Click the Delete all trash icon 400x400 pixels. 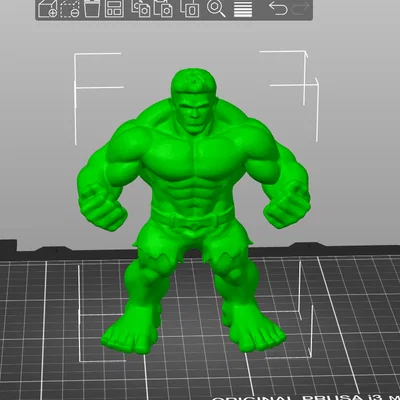92,8
